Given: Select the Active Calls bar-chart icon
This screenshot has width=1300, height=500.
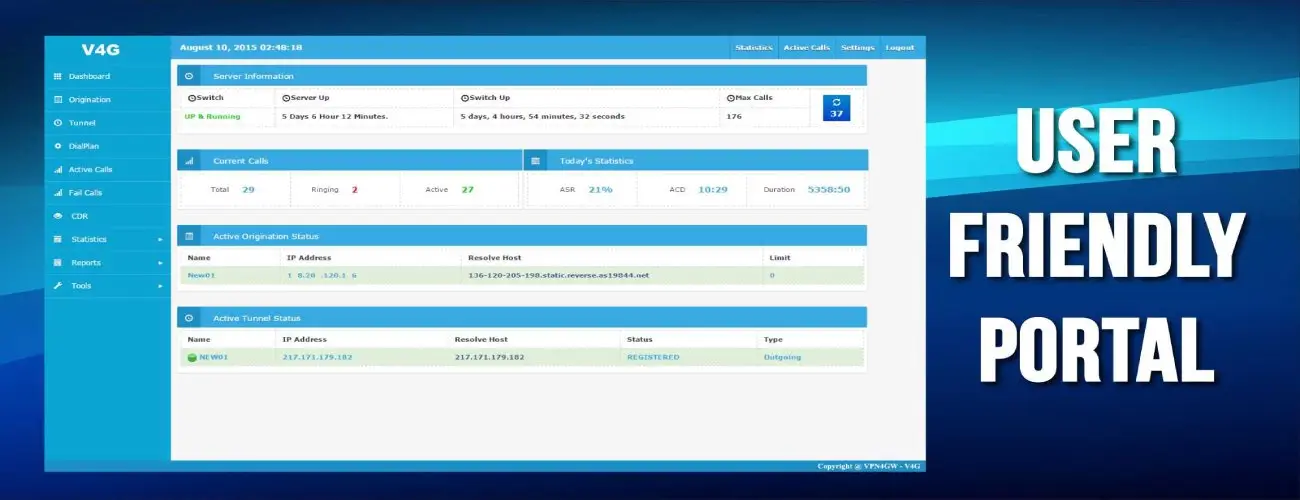Looking at the screenshot, I should coord(58,170).
